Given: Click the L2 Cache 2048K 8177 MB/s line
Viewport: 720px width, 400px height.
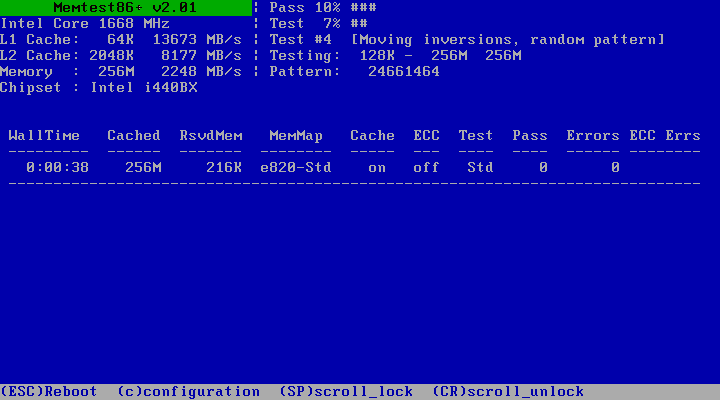Looking at the screenshot, I should (x=121, y=56).
